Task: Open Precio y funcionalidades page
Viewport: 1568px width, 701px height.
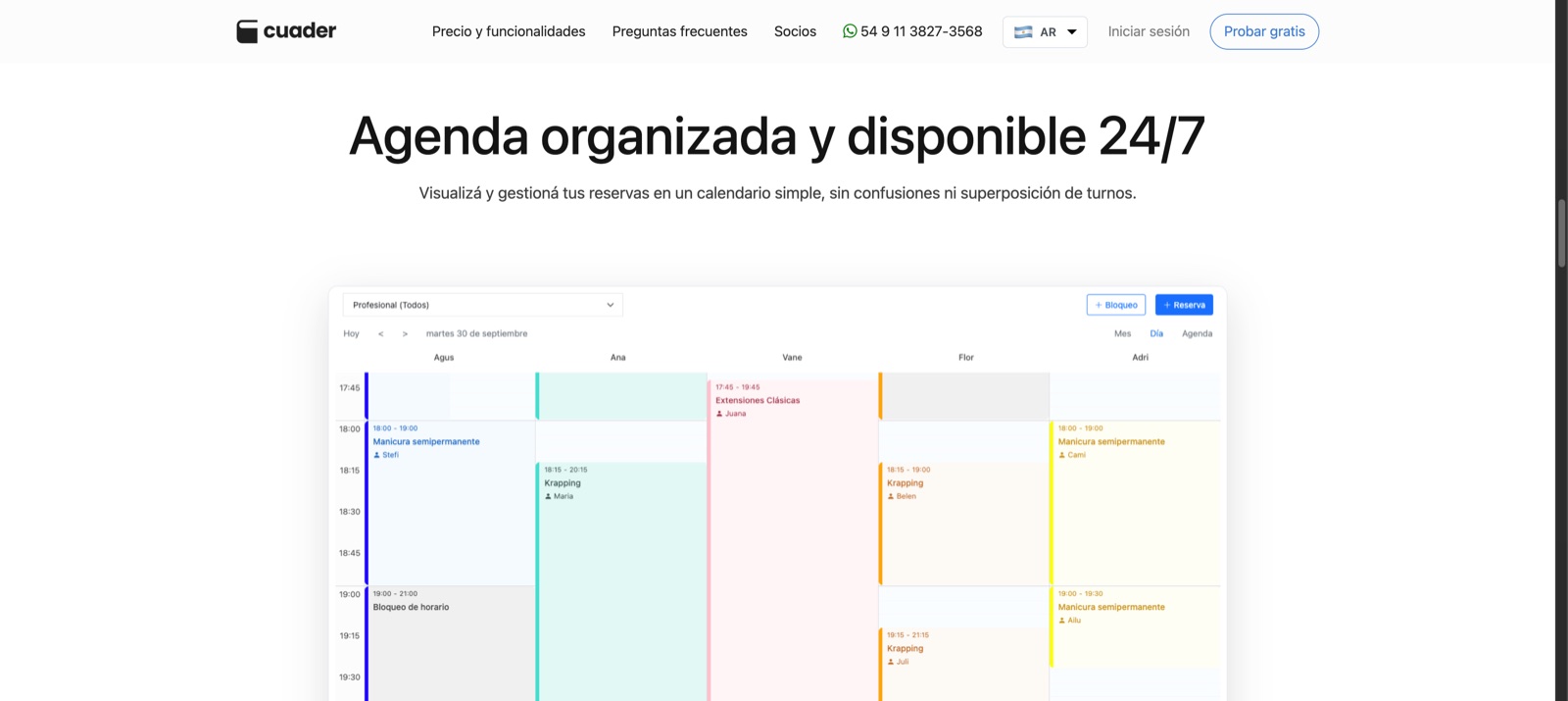Action: (x=509, y=31)
